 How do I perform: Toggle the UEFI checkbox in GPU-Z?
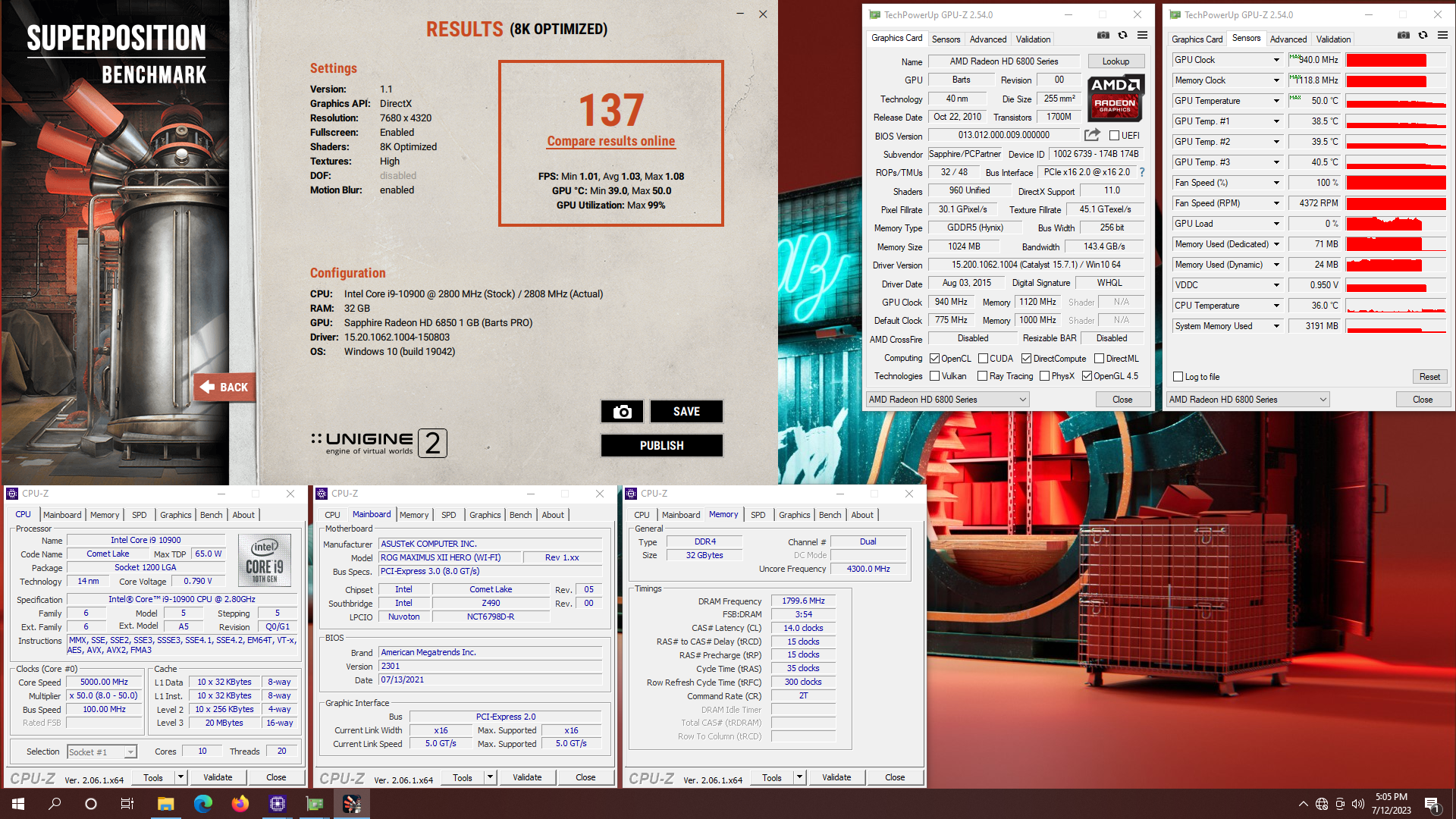pos(1114,136)
